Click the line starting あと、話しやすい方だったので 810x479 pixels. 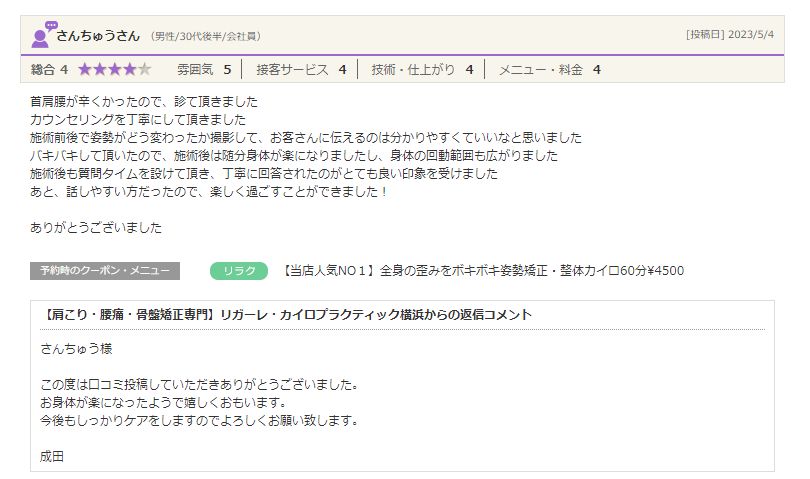pos(209,192)
